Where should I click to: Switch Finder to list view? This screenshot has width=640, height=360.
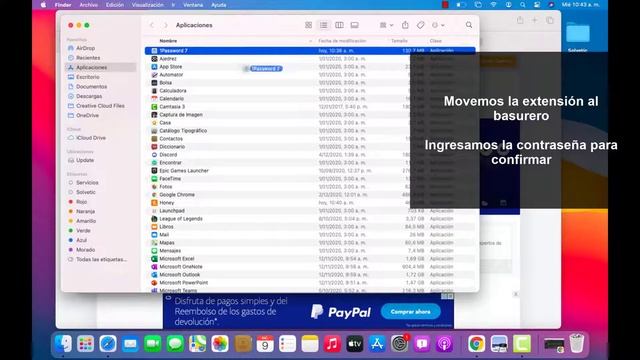point(324,25)
